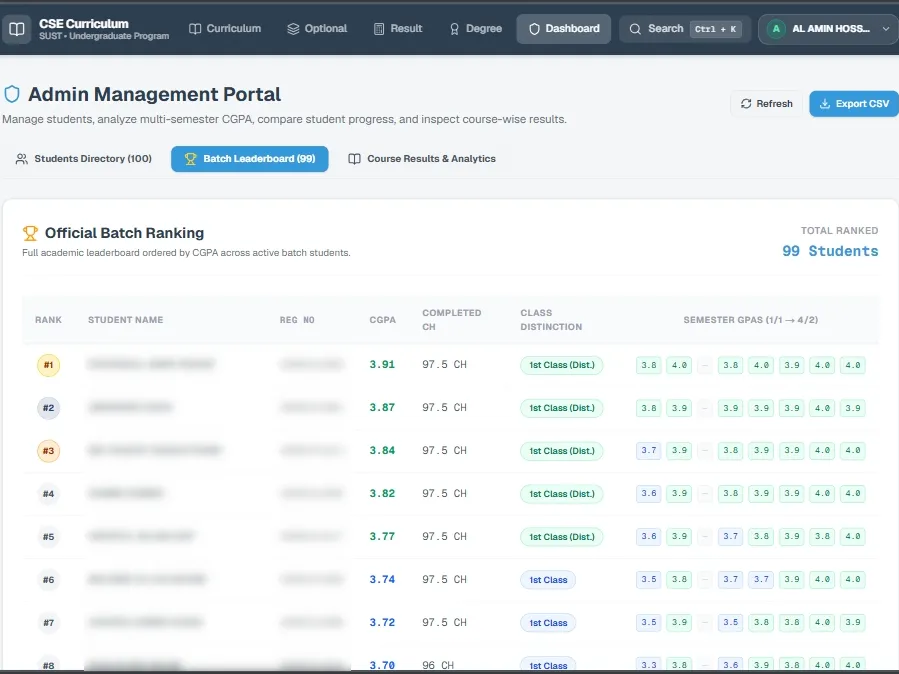Click 99 Students total ranked count
Image resolution: width=899 pixels, height=674 pixels.
830,251
